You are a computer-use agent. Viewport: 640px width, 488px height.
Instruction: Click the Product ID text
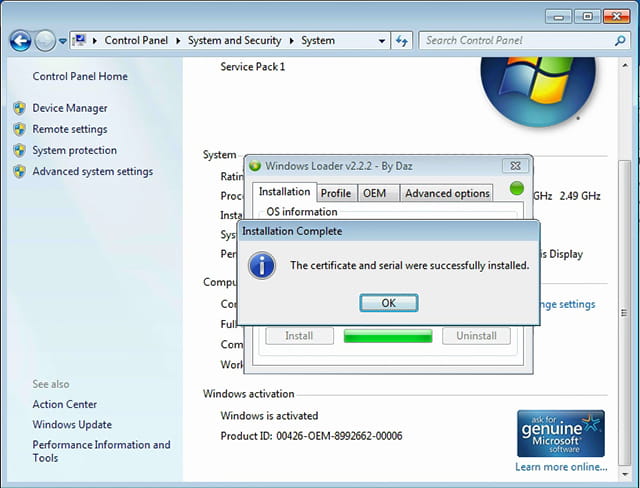311,436
